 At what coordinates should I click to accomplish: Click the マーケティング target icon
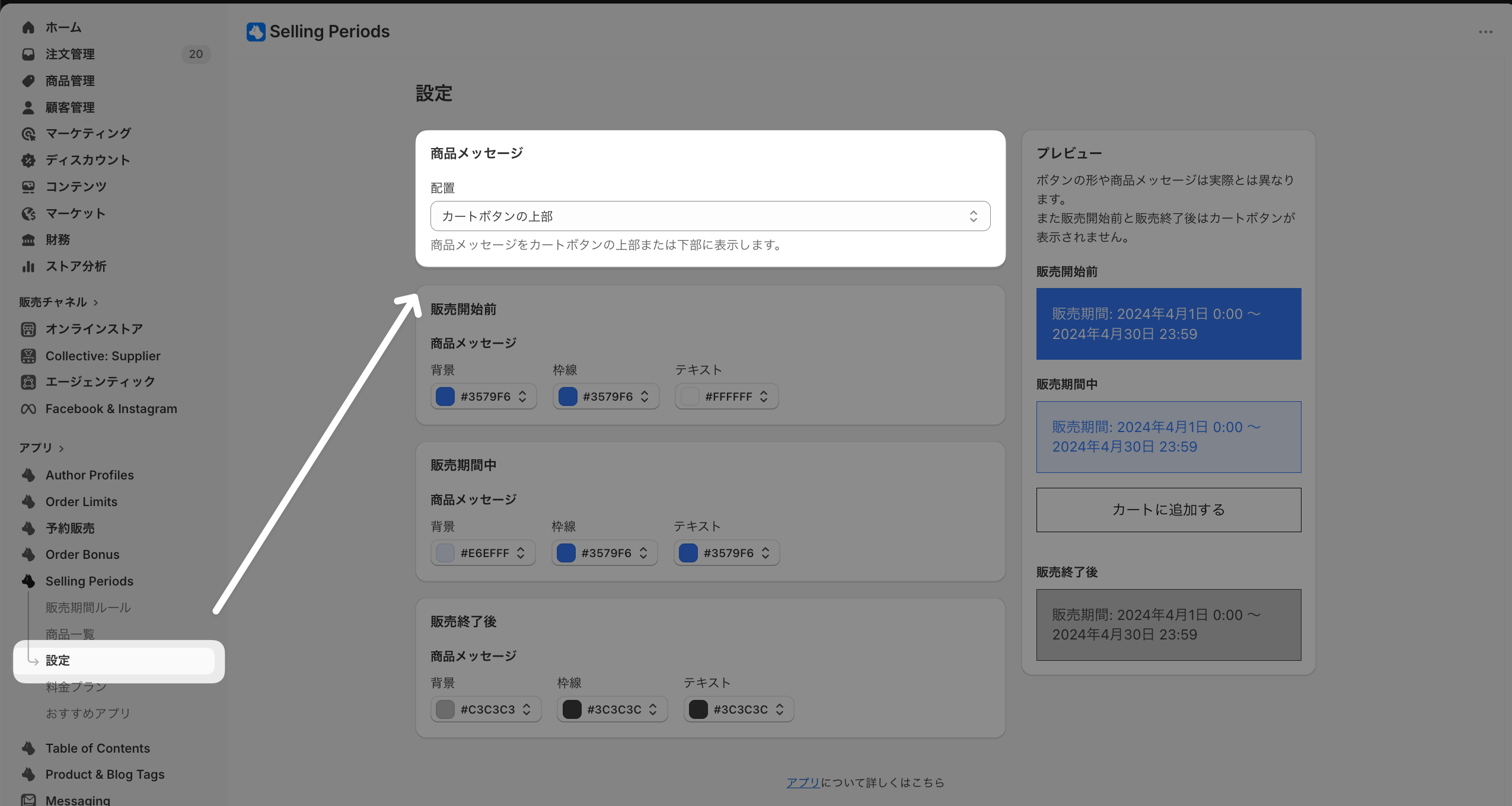[x=28, y=134]
